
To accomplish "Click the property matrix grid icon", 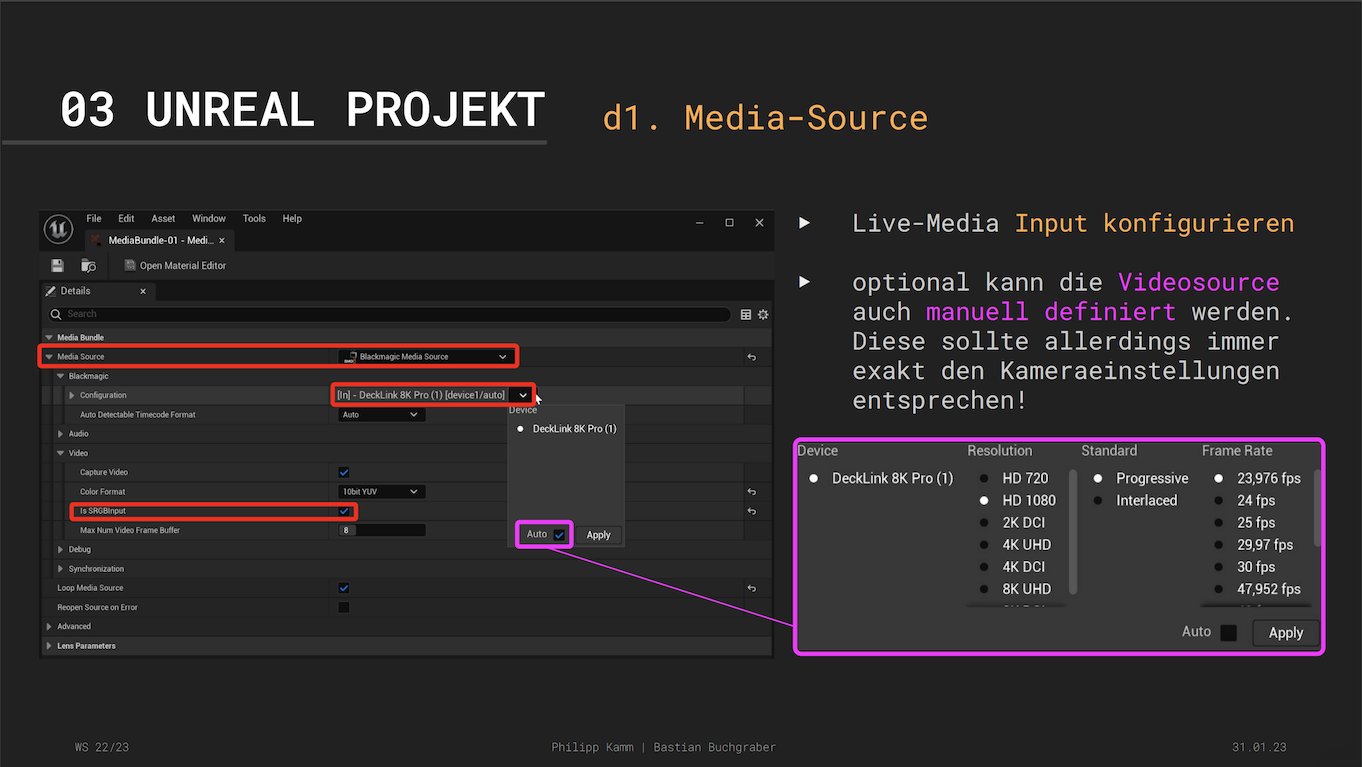I will pos(746,314).
